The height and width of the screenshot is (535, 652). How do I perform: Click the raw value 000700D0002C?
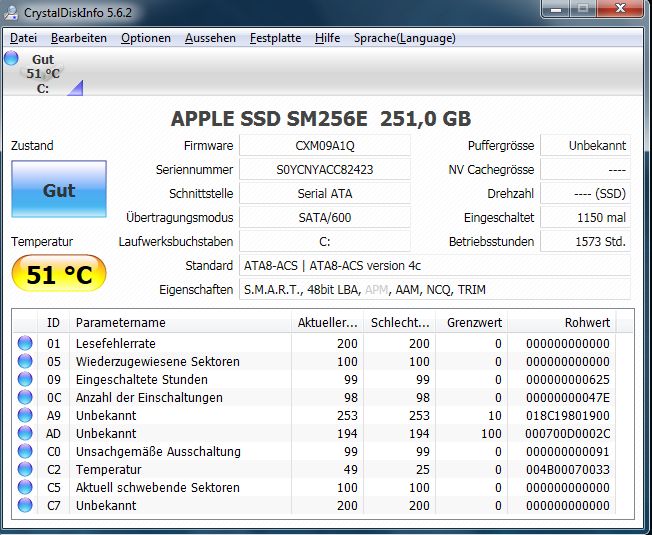568,433
